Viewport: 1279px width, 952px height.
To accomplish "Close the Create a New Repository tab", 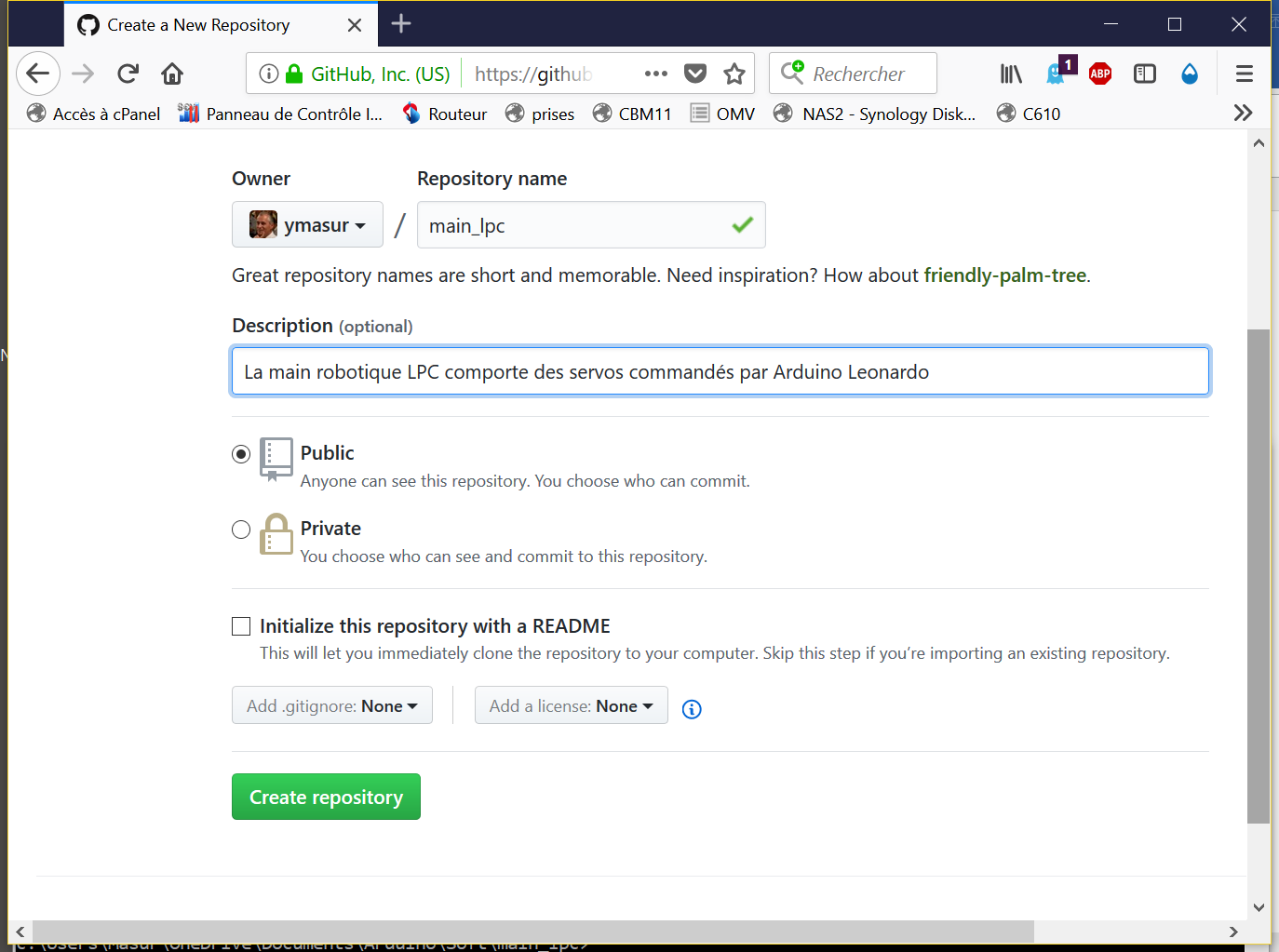I will coord(355,25).
